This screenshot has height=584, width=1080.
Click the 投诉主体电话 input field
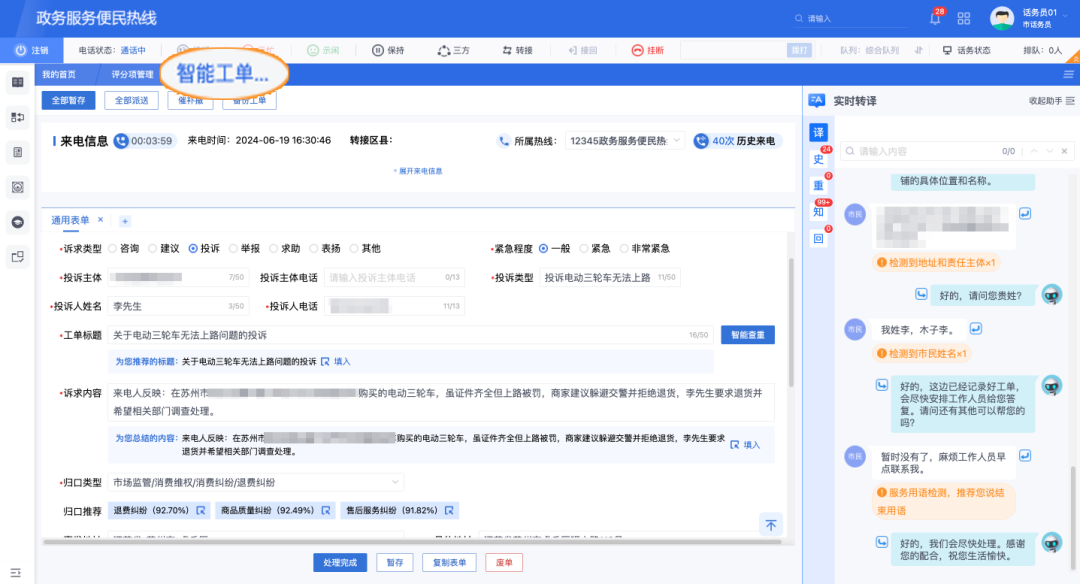click(x=384, y=278)
